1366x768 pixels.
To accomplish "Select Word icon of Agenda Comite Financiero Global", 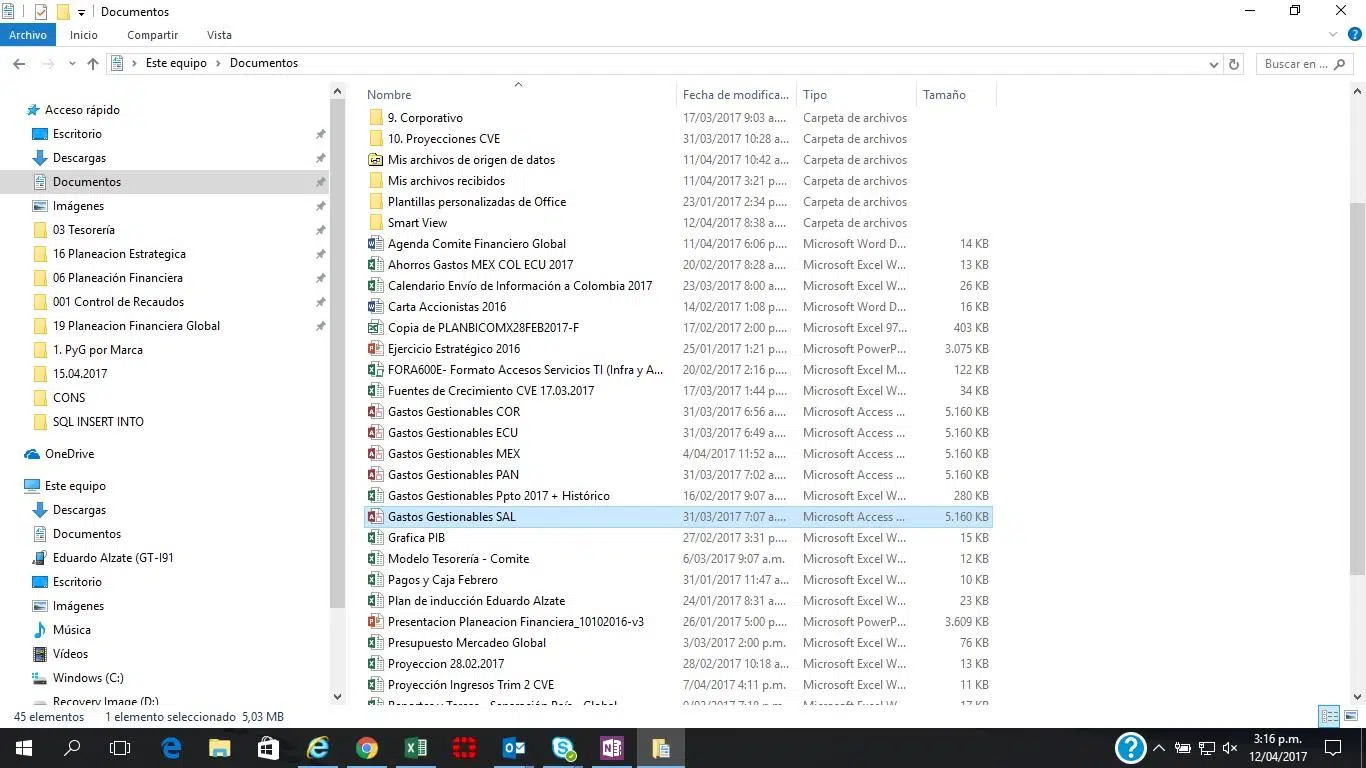I will click(x=375, y=244).
